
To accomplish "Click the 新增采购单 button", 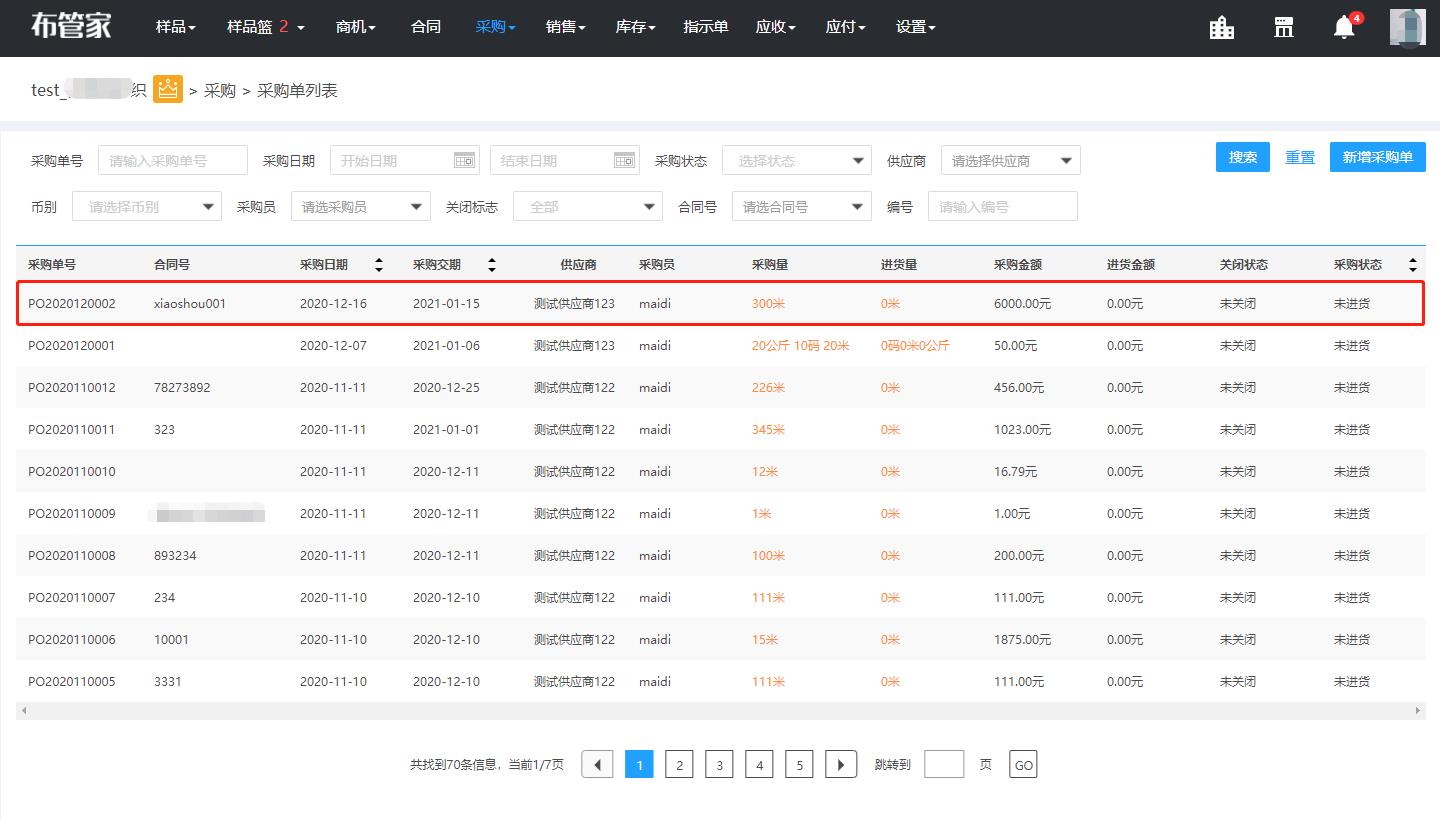I will [1378, 157].
